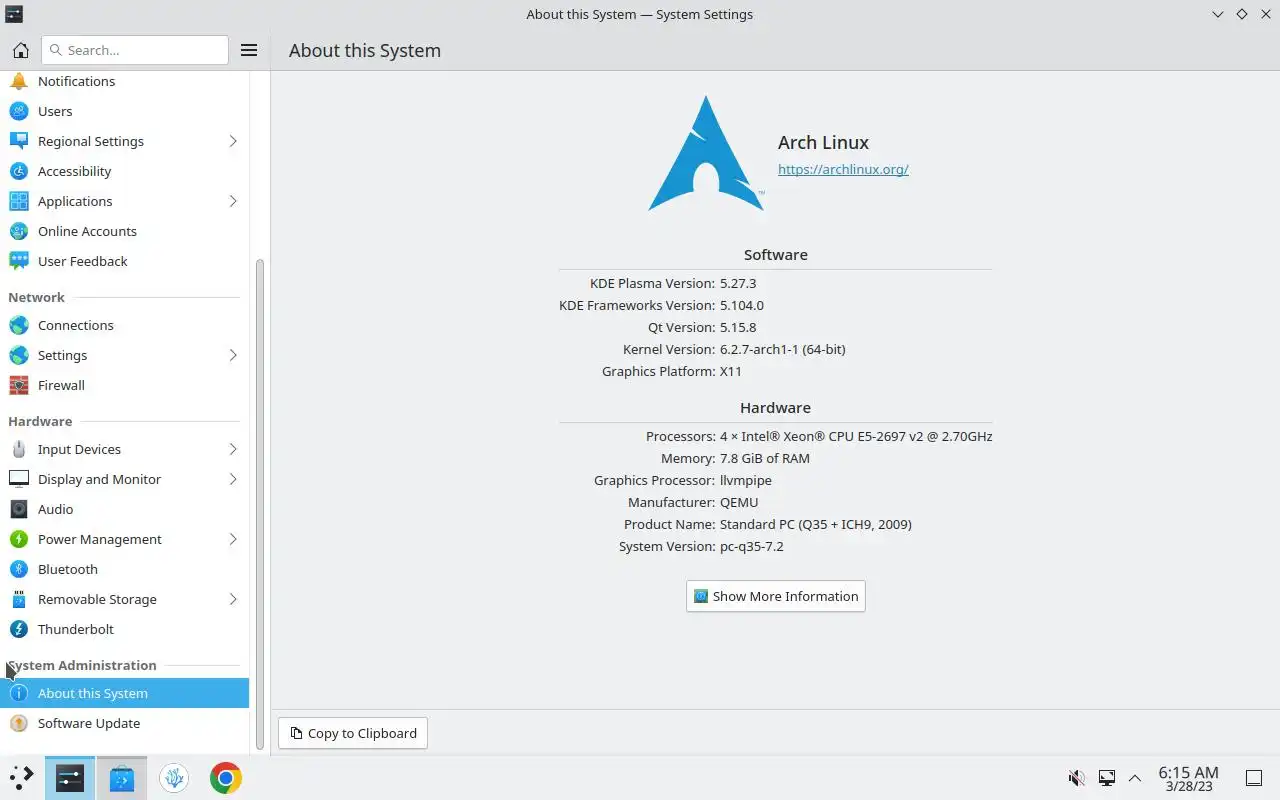
Task: Click System Settings taskbar icon
Action: [x=70, y=778]
